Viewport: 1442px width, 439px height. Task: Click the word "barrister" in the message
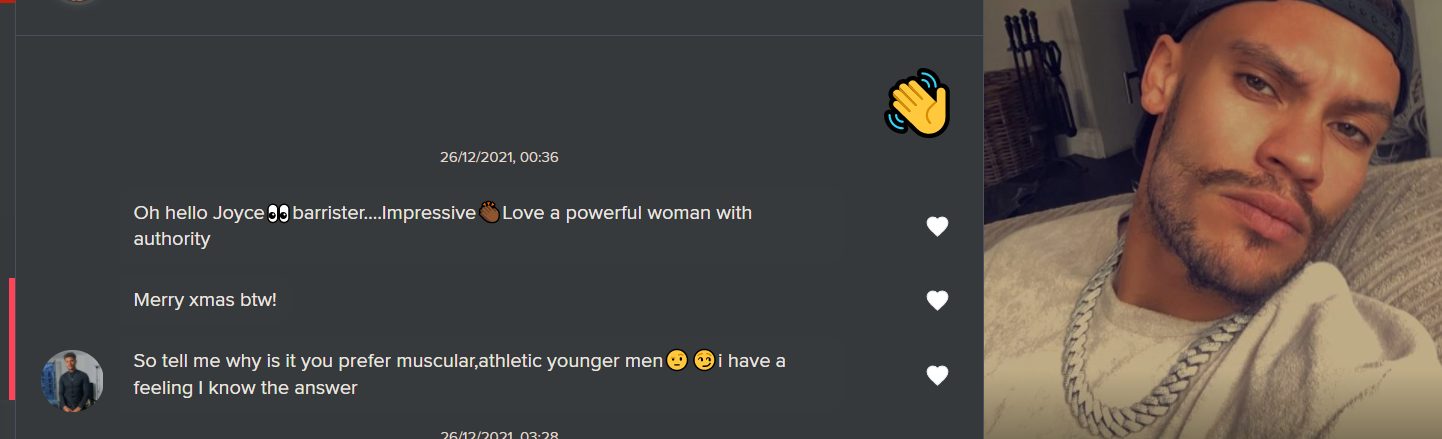point(330,213)
